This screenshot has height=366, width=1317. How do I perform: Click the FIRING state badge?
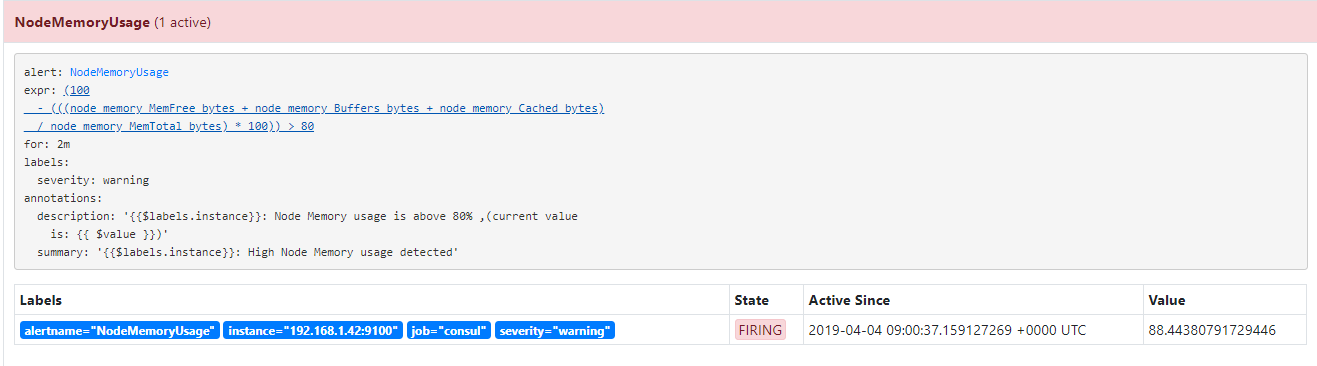pyautogui.click(x=760, y=330)
